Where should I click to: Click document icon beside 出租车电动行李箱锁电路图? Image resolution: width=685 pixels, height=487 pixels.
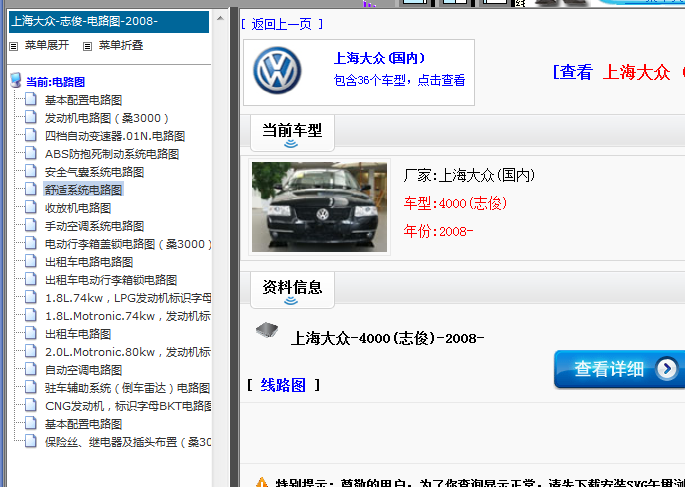(x=31, y=279)
